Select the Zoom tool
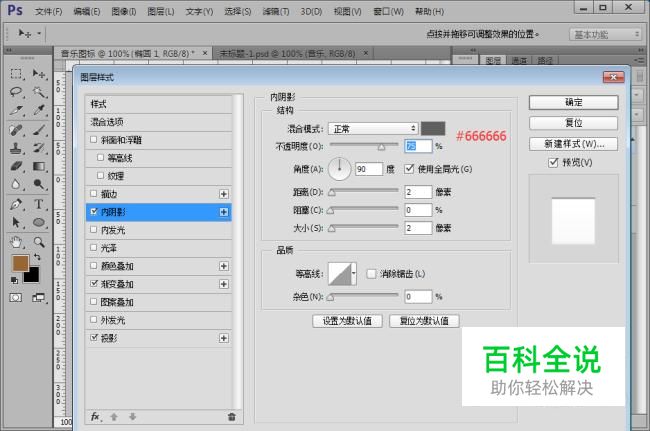650x431 pixels. pyautogui.click(x=39, y=242)
